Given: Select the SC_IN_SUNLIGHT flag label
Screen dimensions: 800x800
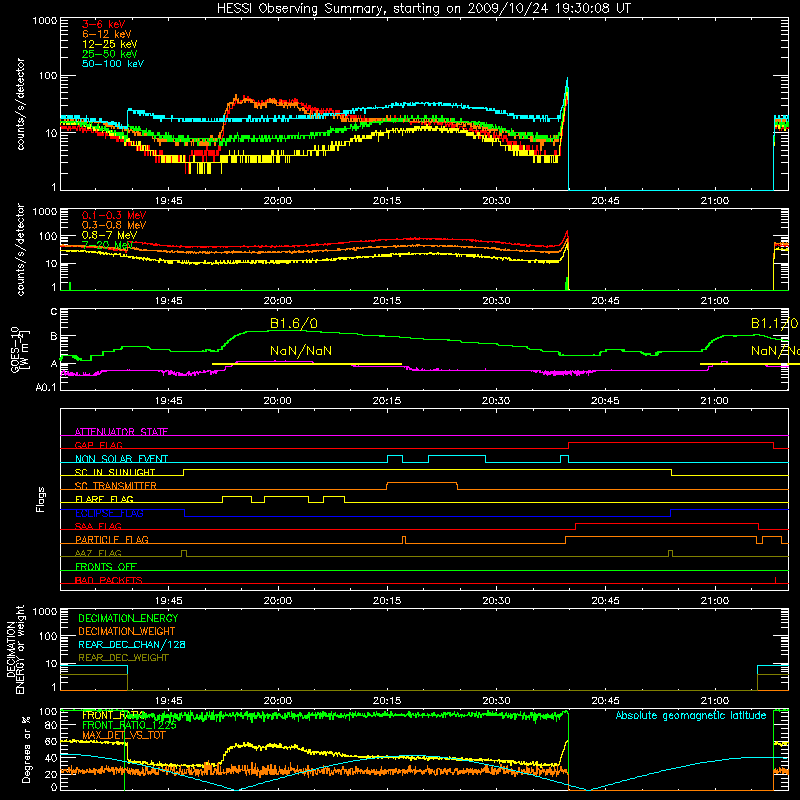Looking at the screenshot, I should [x=115, y=472].
